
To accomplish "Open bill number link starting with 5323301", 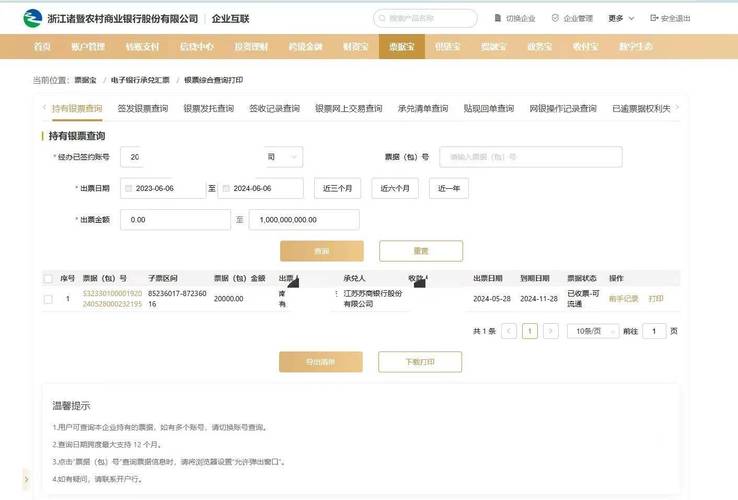I will click(112, 298).
